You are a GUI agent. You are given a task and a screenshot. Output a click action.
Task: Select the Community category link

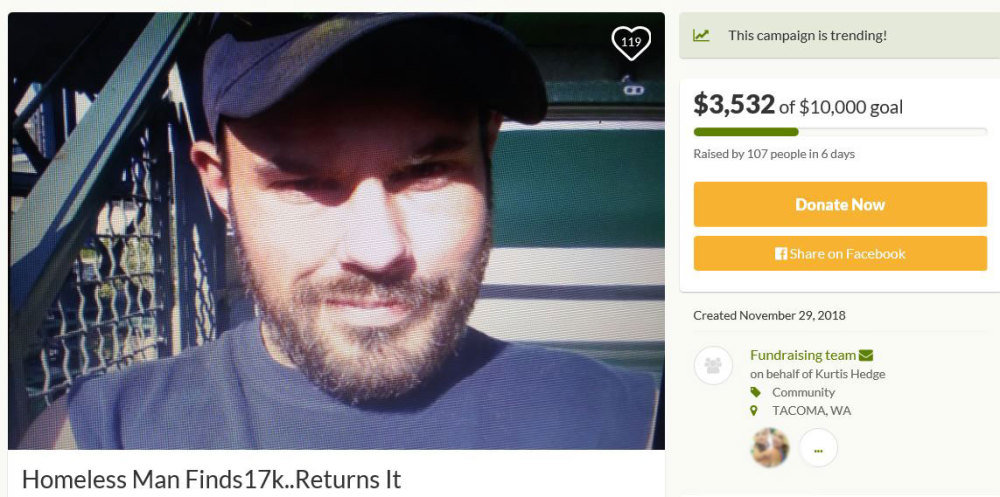click(803, 392)
